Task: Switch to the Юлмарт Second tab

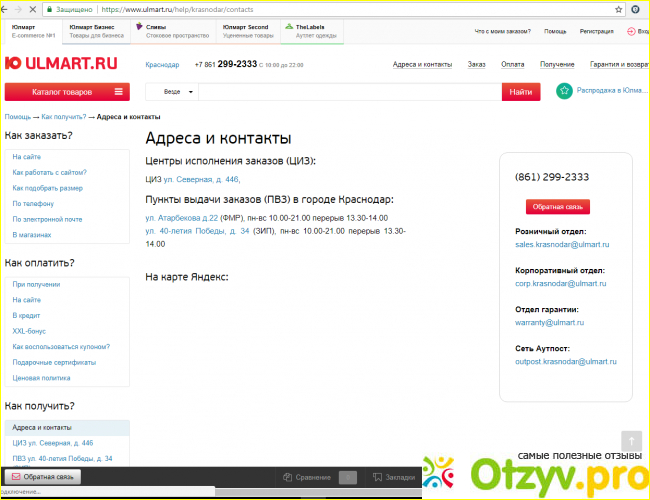Action: click(248, 31)
